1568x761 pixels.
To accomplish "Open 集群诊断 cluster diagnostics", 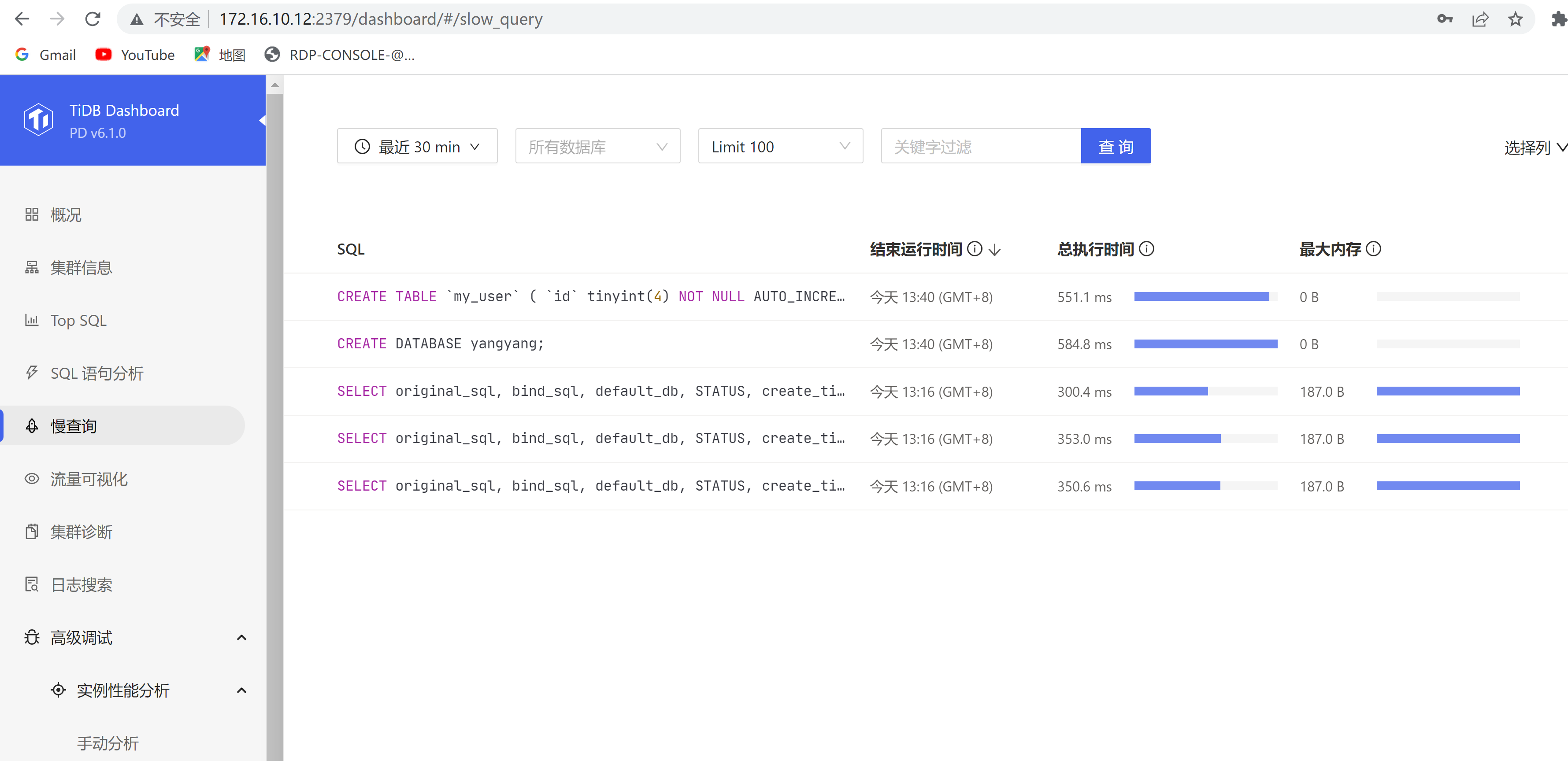I will 82,531.
